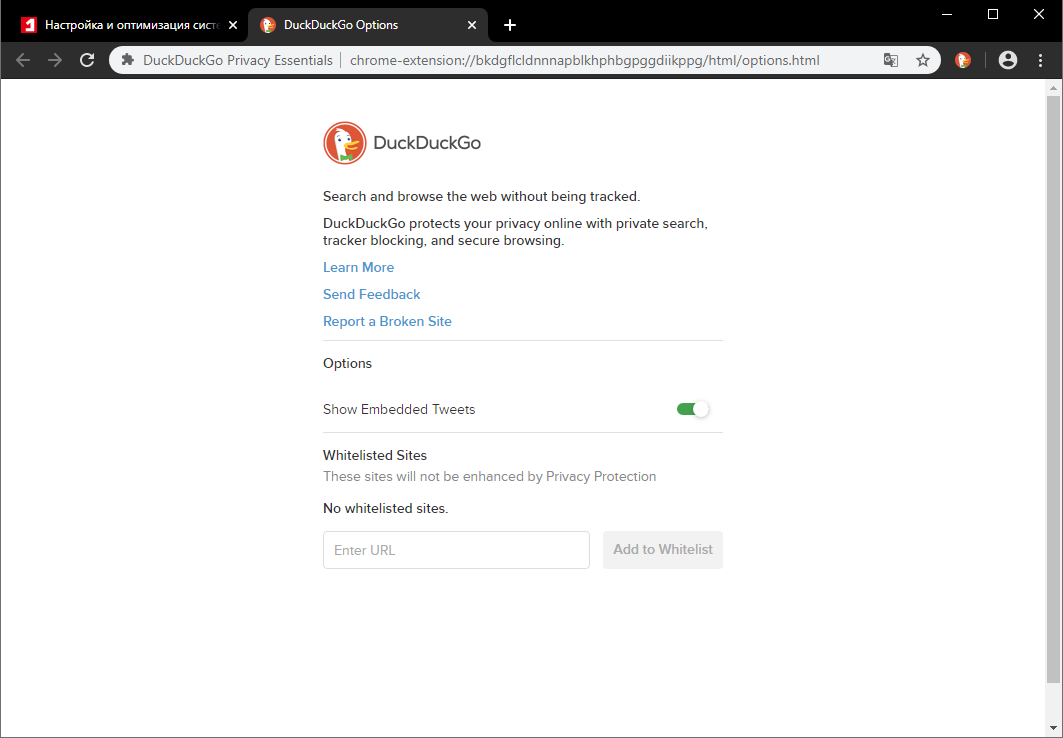
Task: Close the DuckDuckGo Options tab
Action: coord(472,25)
